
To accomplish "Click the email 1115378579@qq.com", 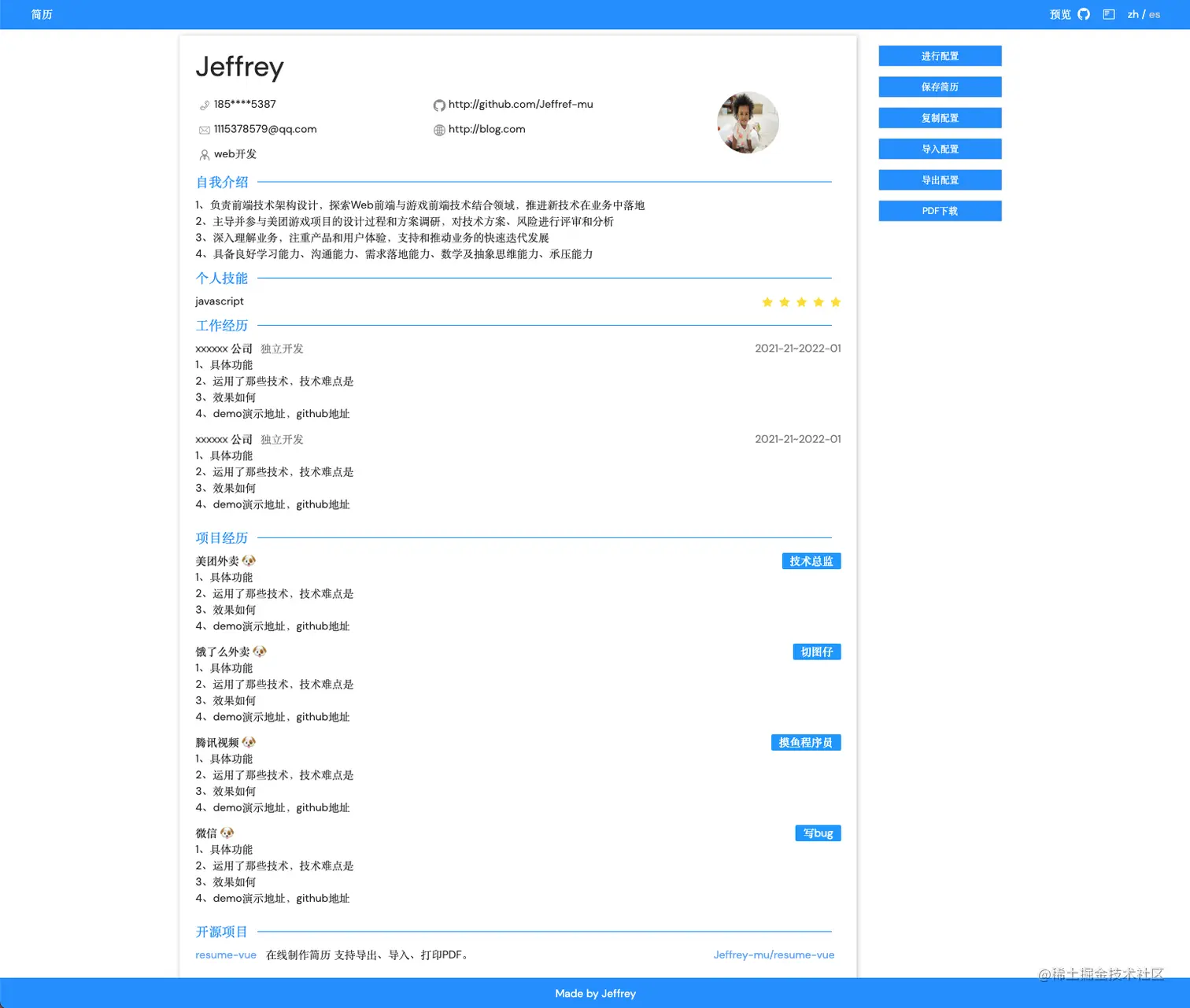I will pos(265,129).
